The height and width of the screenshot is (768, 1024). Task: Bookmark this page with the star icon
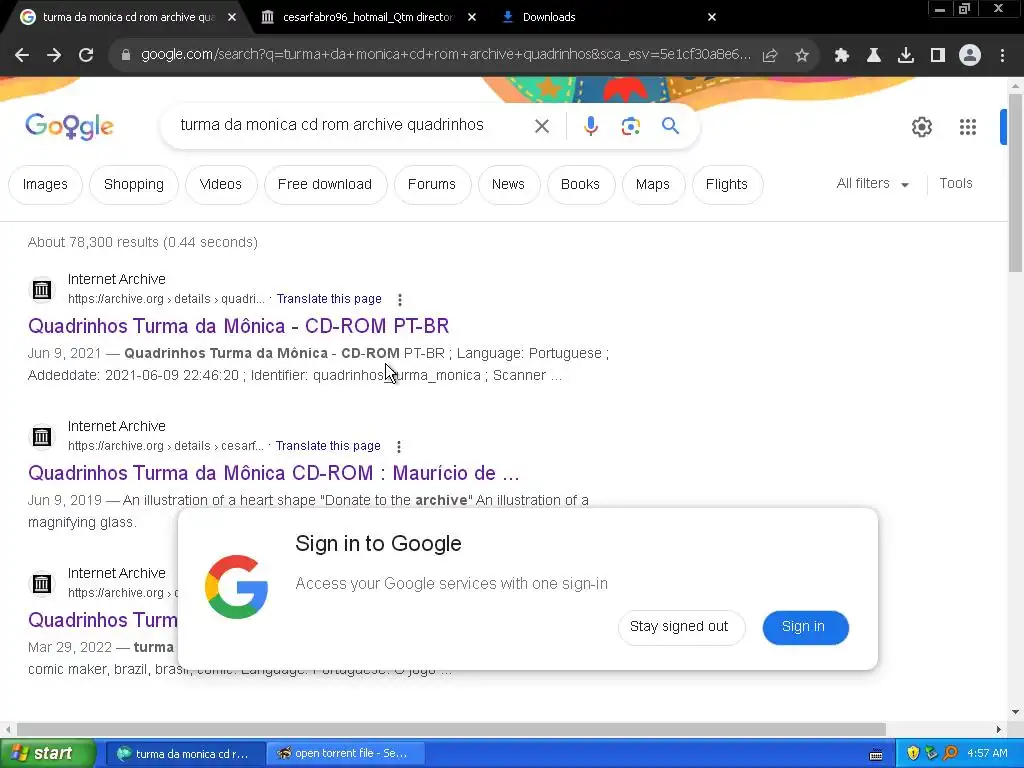(x=802, y=56)
